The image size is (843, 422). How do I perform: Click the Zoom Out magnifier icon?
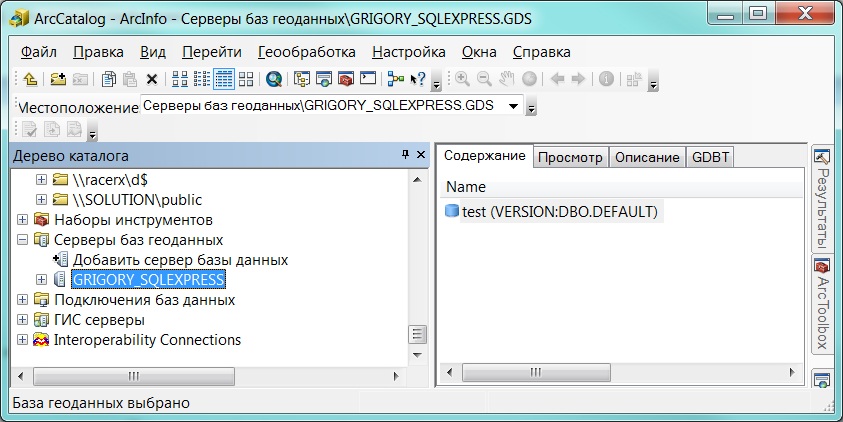pyautogui.click(x=484, y=80)
